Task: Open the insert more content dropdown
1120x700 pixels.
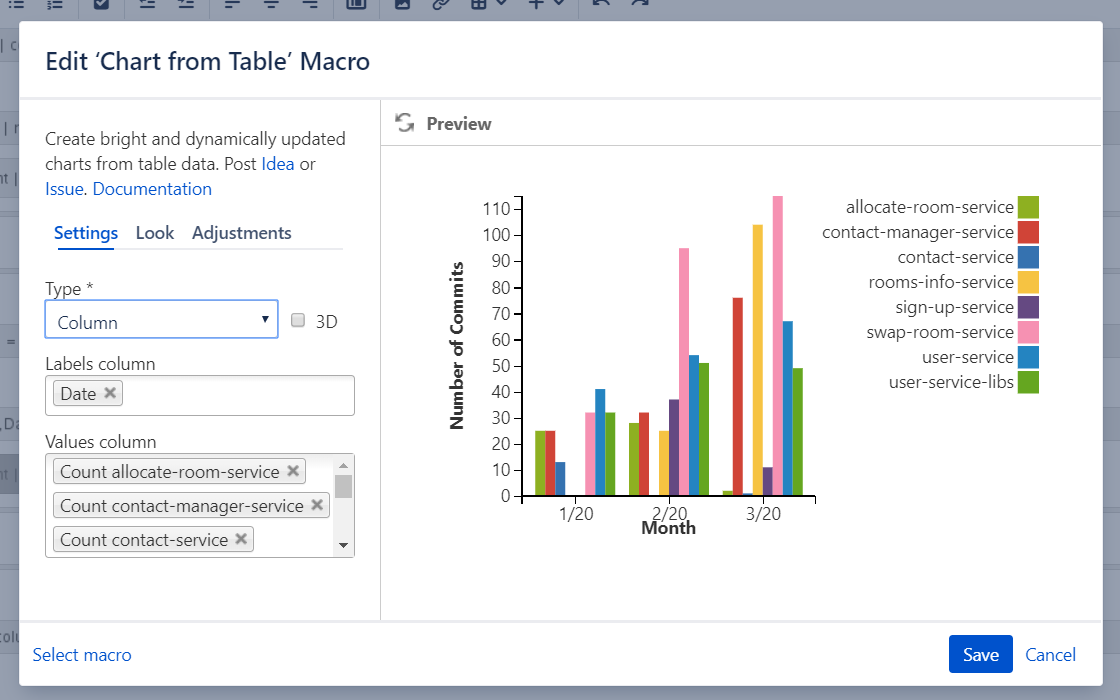Action: [560, 4]
